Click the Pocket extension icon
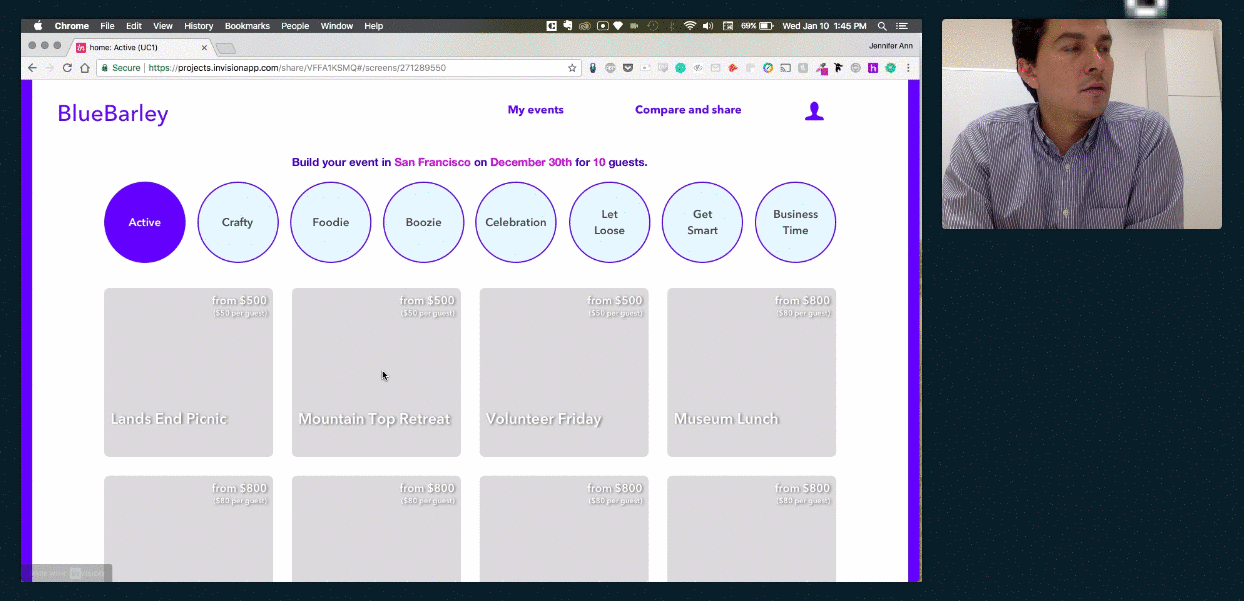 click(628, 68)
